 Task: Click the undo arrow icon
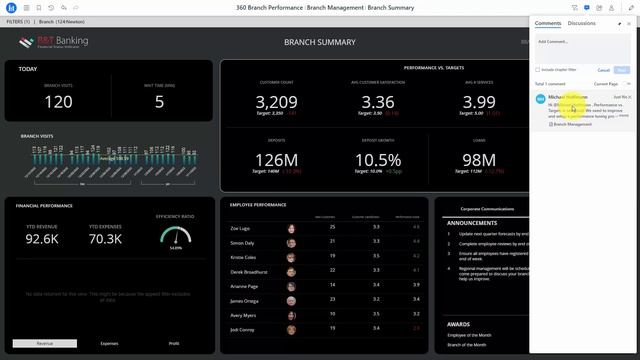64,8
